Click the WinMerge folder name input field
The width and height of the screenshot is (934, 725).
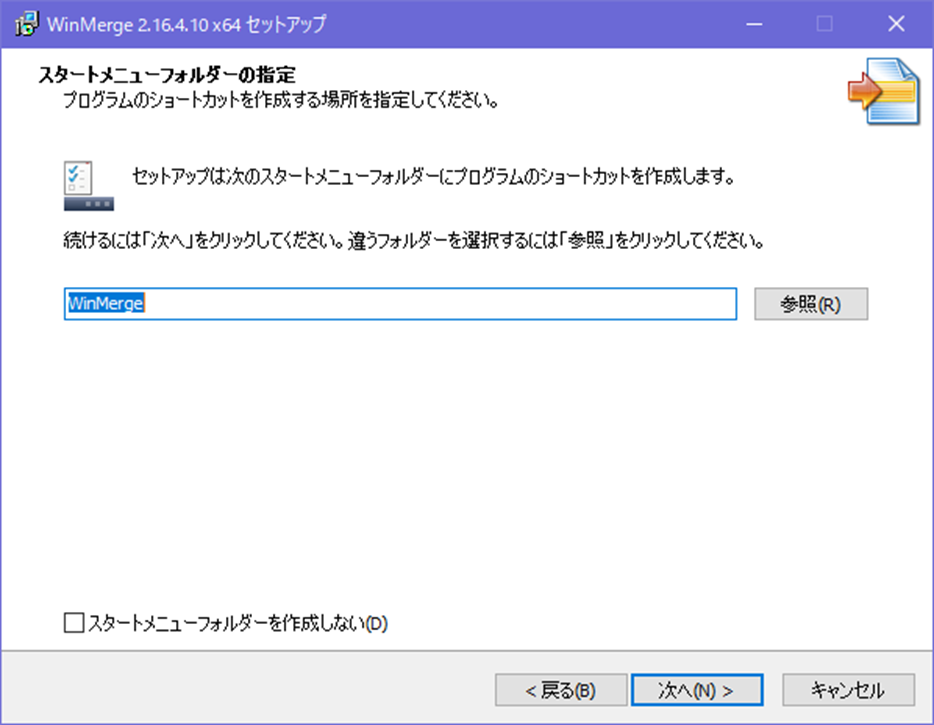coord(400,304)
